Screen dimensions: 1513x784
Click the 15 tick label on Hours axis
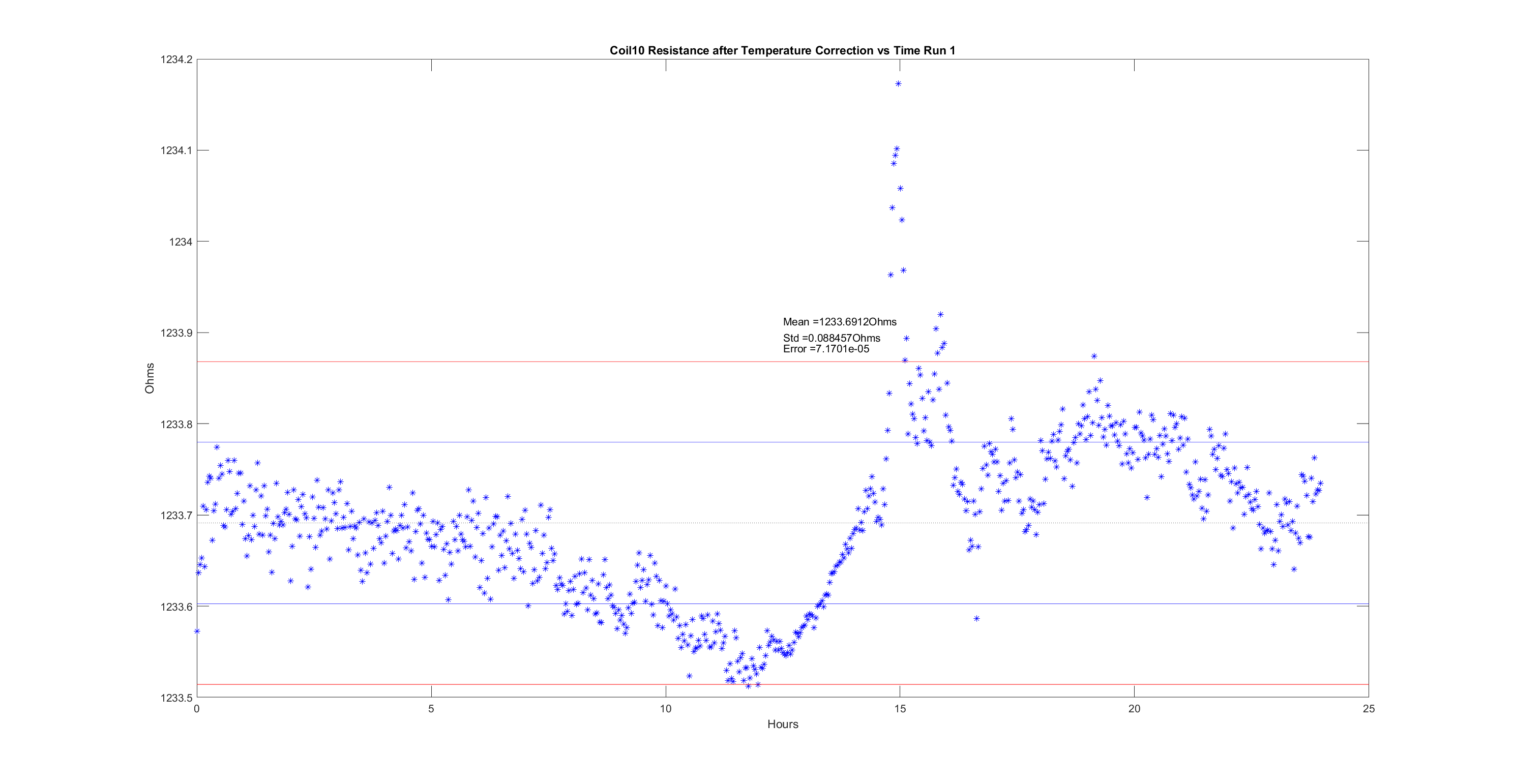click(x=900, y=709)
